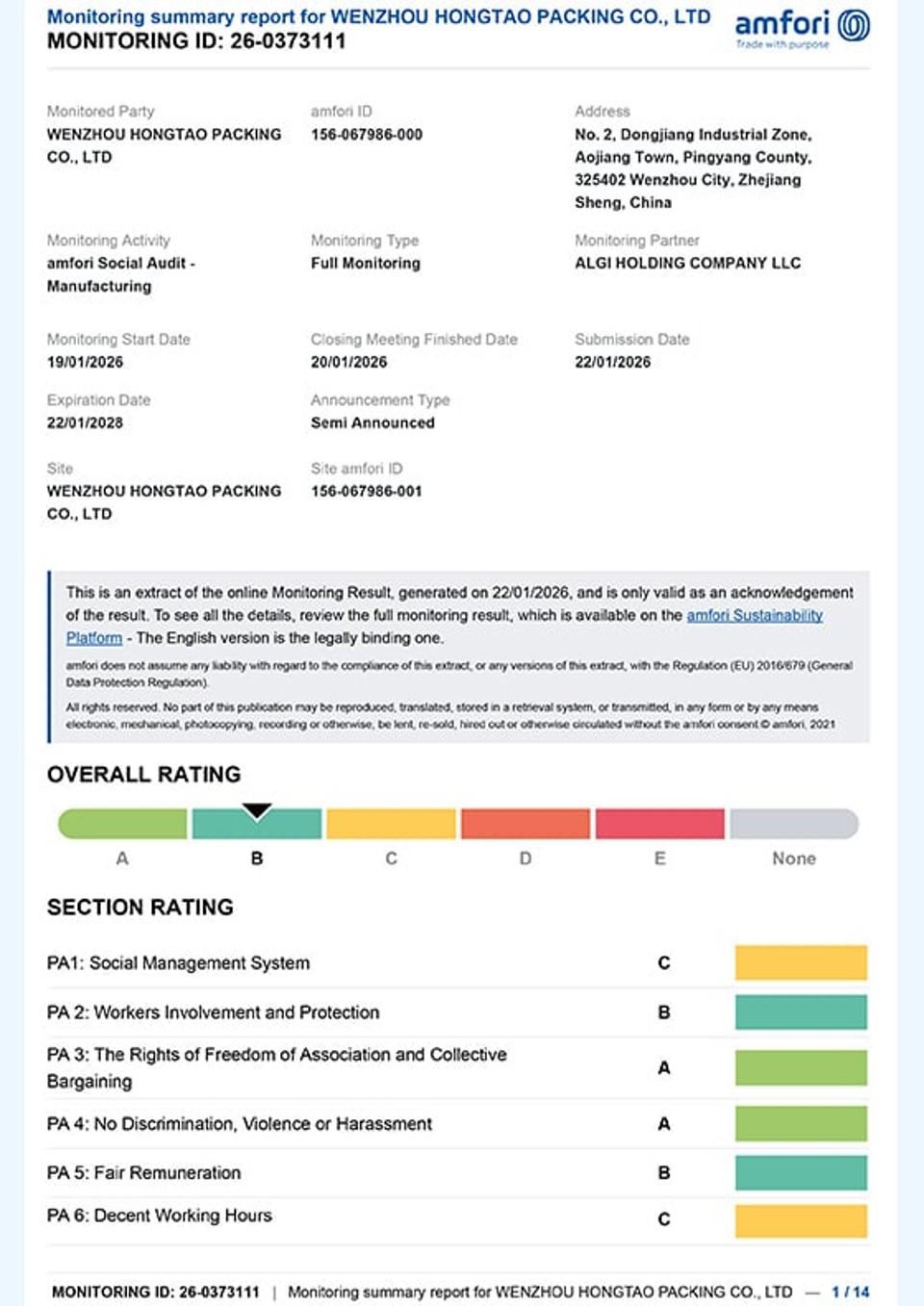The image size is (924, 1306).
Task: Select the red E overall rating segment
Action: pos(659,824)
